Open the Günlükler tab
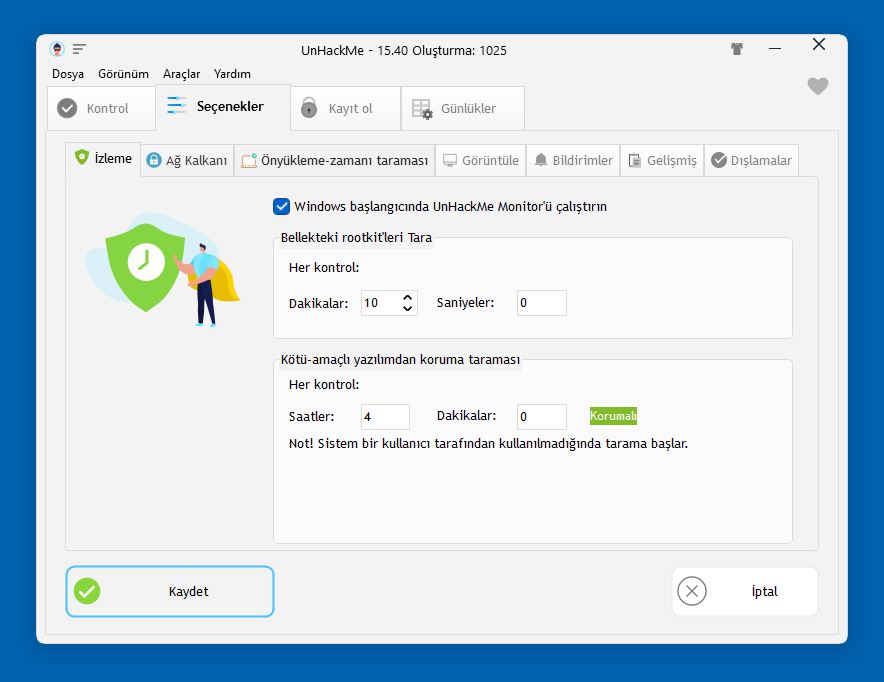884x682 pixels. tap(463, 108)
